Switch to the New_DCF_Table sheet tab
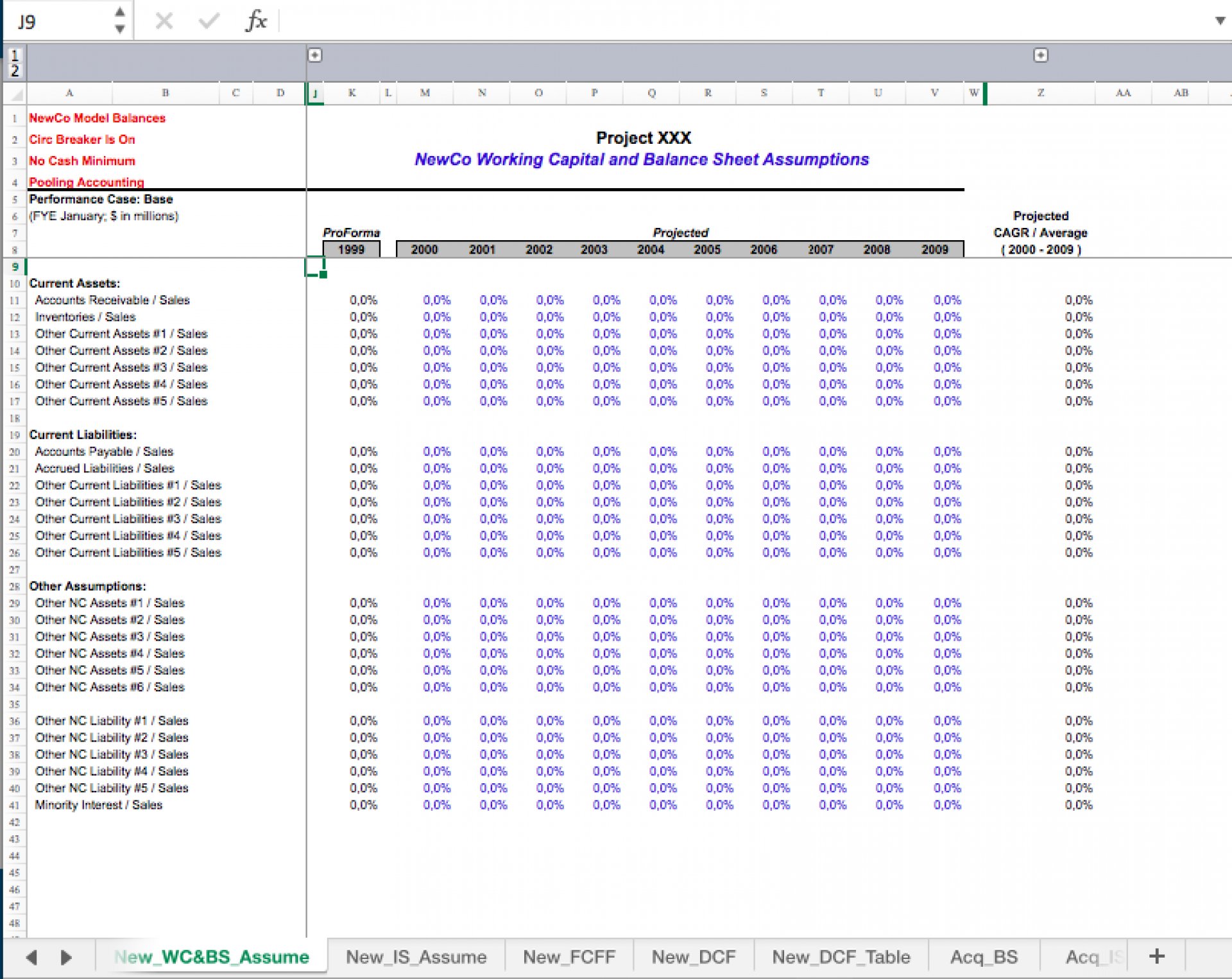Image resolution: width=1232 pixels, height=979 pixels. click(841, 957)
